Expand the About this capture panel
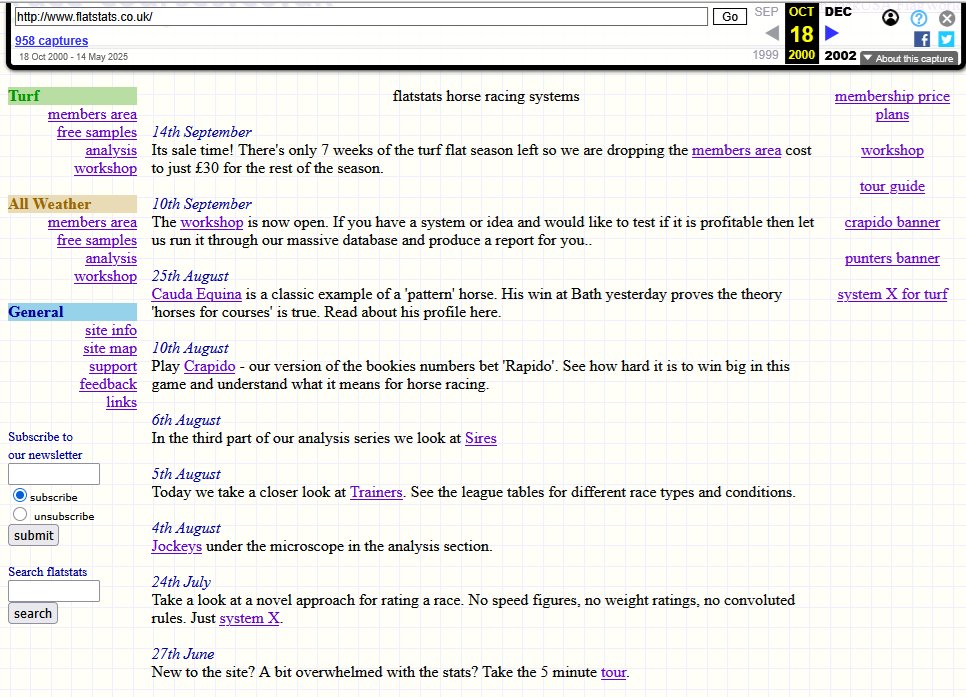This screenshot has width=966, height=697. 909,58
